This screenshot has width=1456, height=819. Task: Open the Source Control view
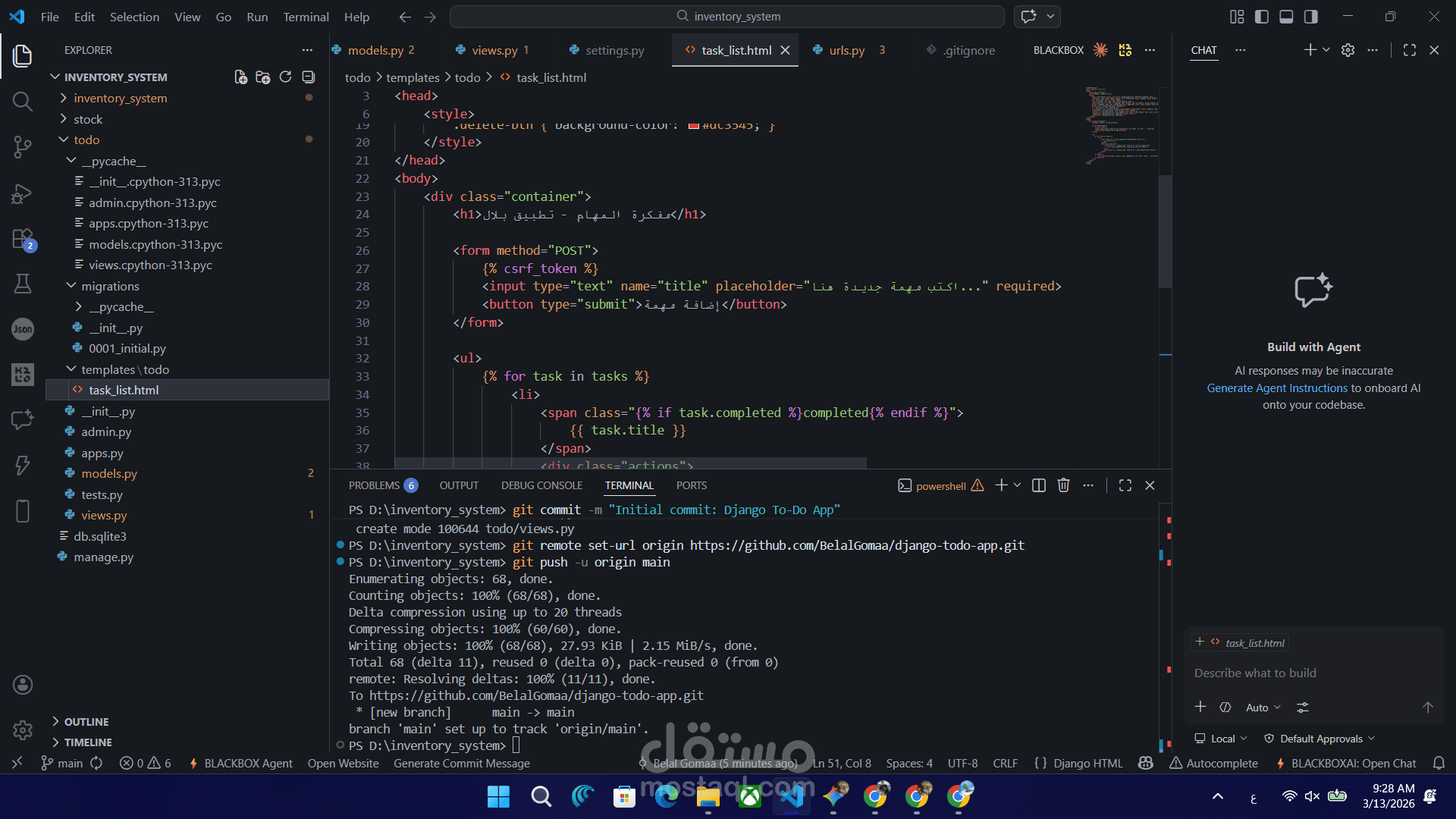23,146
